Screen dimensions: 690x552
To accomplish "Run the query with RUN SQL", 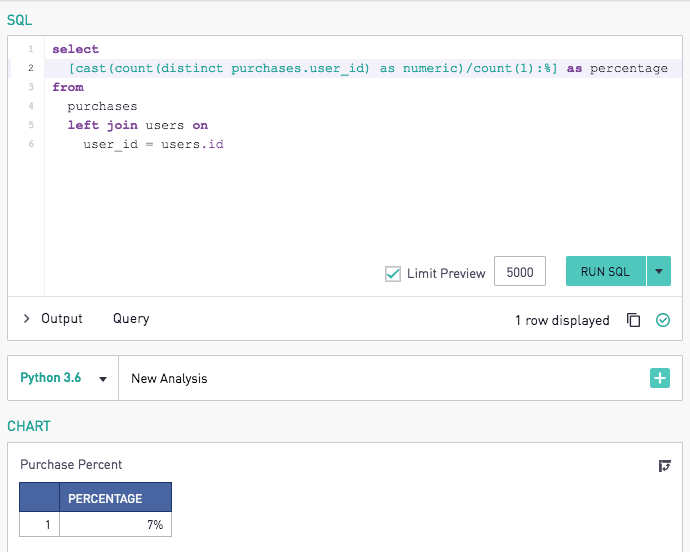I will tap(606, 271).
